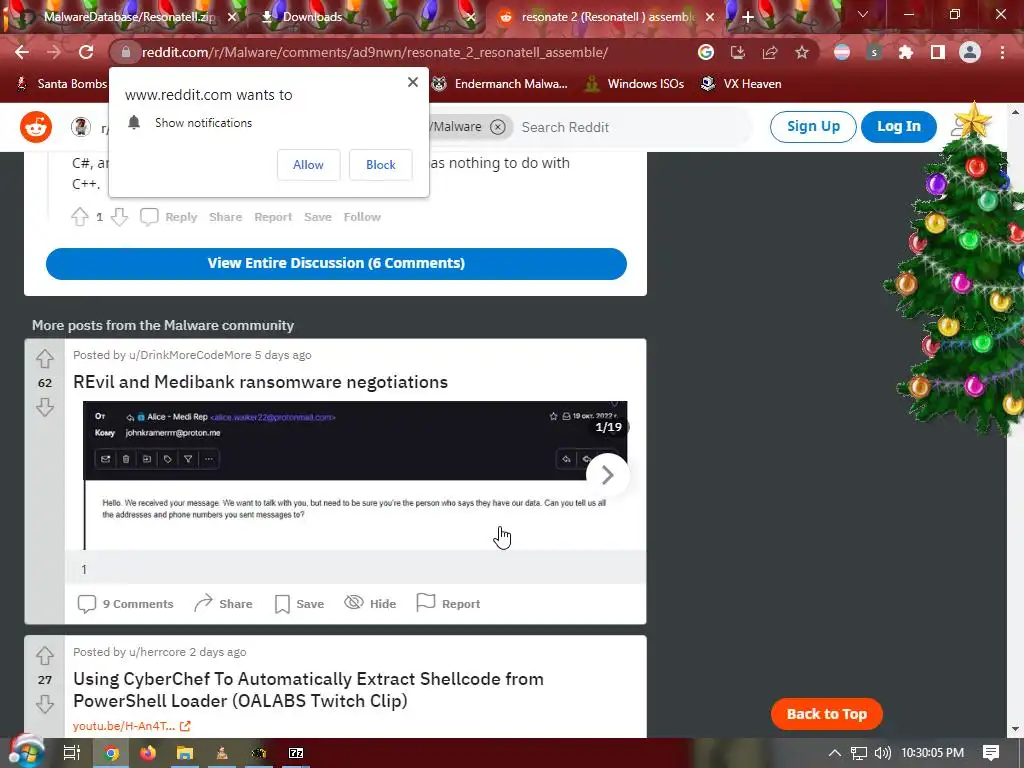This screenshot has height=768, width=1024.
Task: Click the Sign Up button
Action: 813,127
